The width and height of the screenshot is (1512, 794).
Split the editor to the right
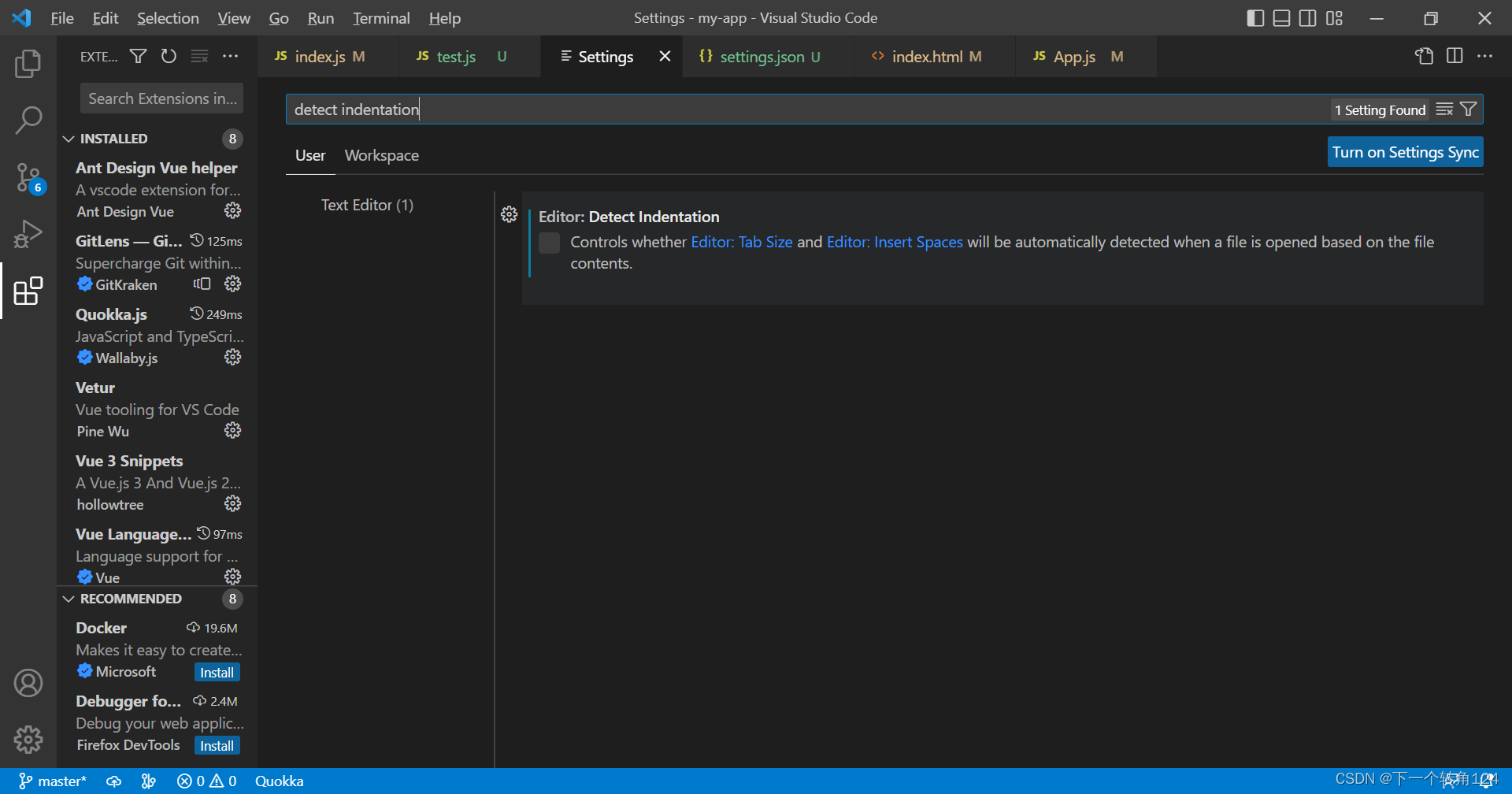coord(1455,56)
